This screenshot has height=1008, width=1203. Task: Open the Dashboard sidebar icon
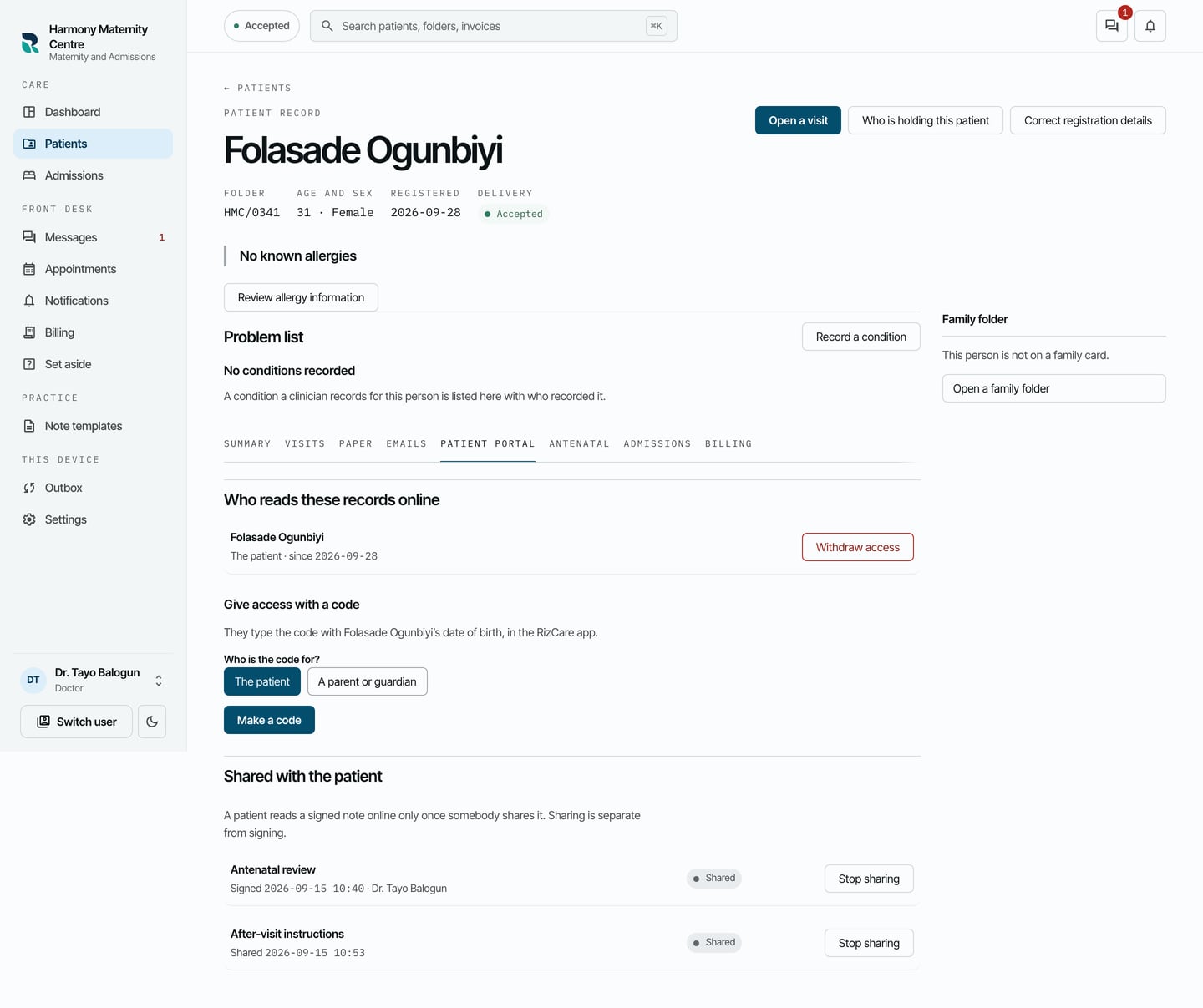point(29,112)
